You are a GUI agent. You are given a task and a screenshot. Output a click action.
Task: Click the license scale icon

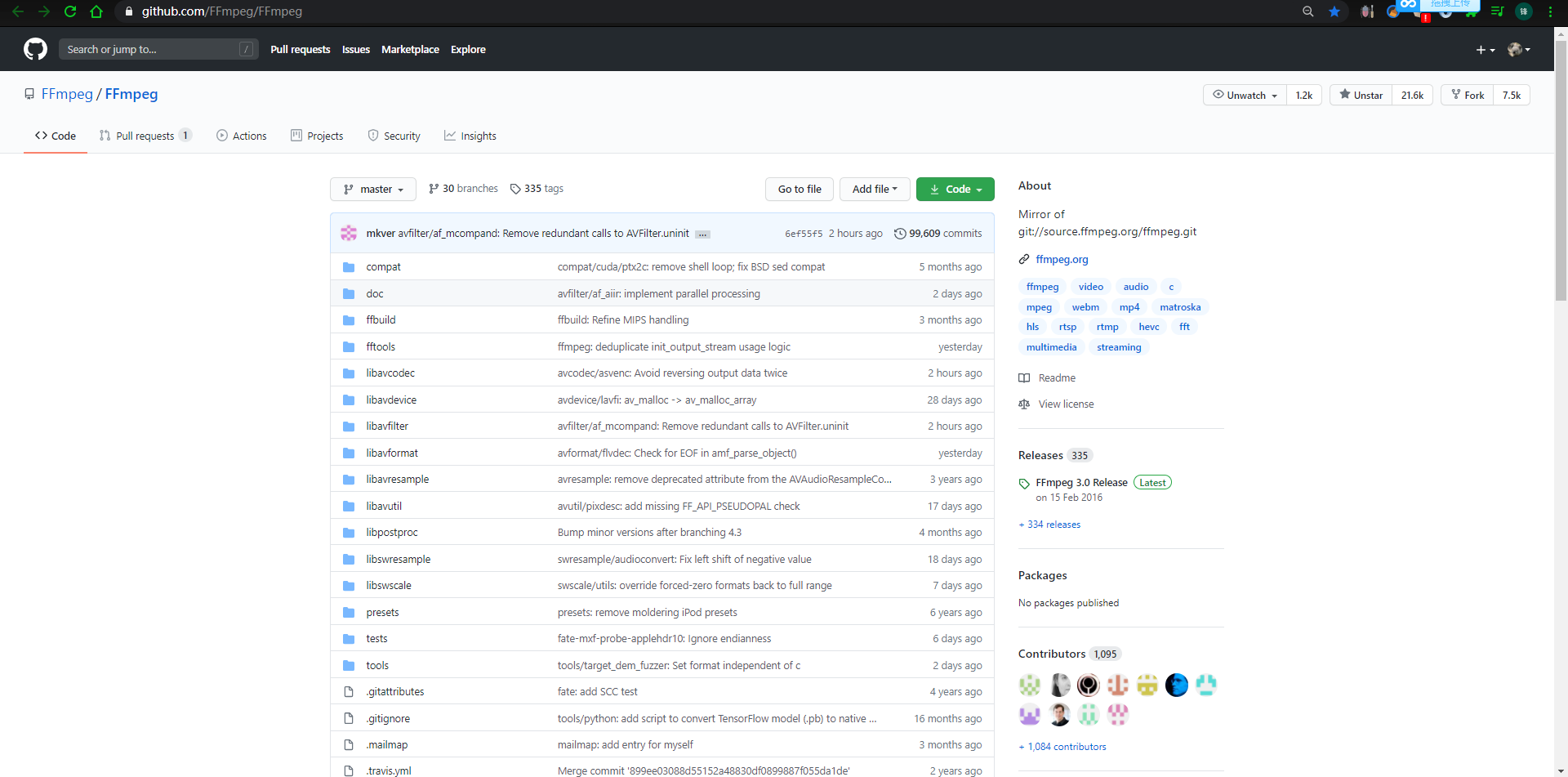[x=1024, y=404]
